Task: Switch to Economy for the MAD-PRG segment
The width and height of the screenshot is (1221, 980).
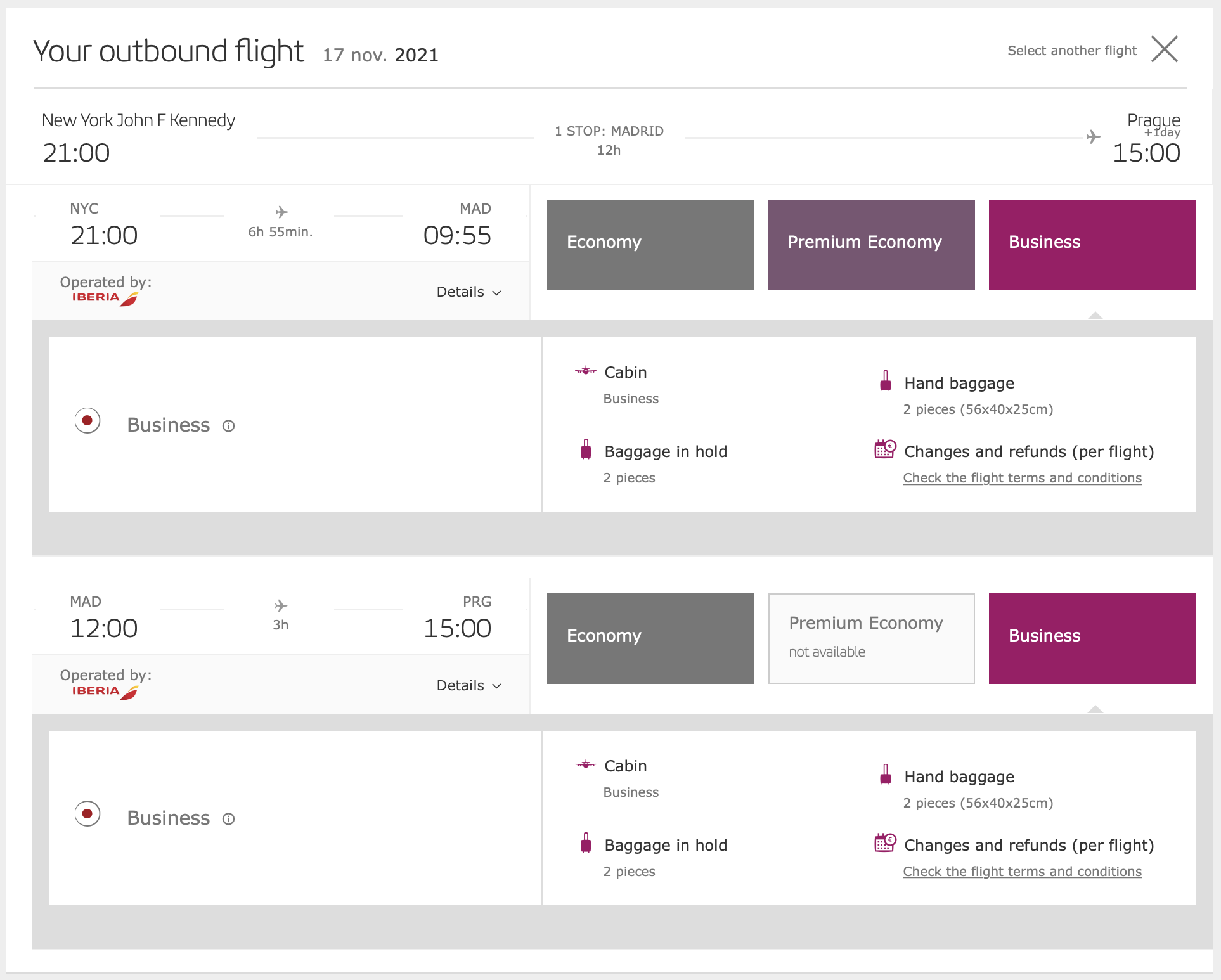Action: (650, 638)
